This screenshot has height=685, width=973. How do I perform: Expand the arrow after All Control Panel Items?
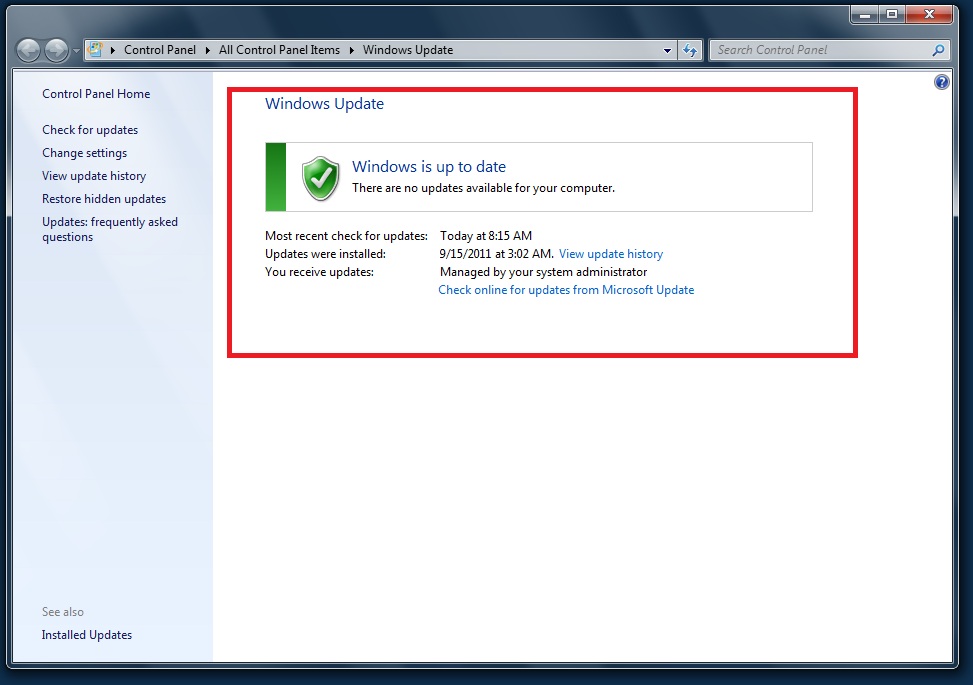coord(351,50)
